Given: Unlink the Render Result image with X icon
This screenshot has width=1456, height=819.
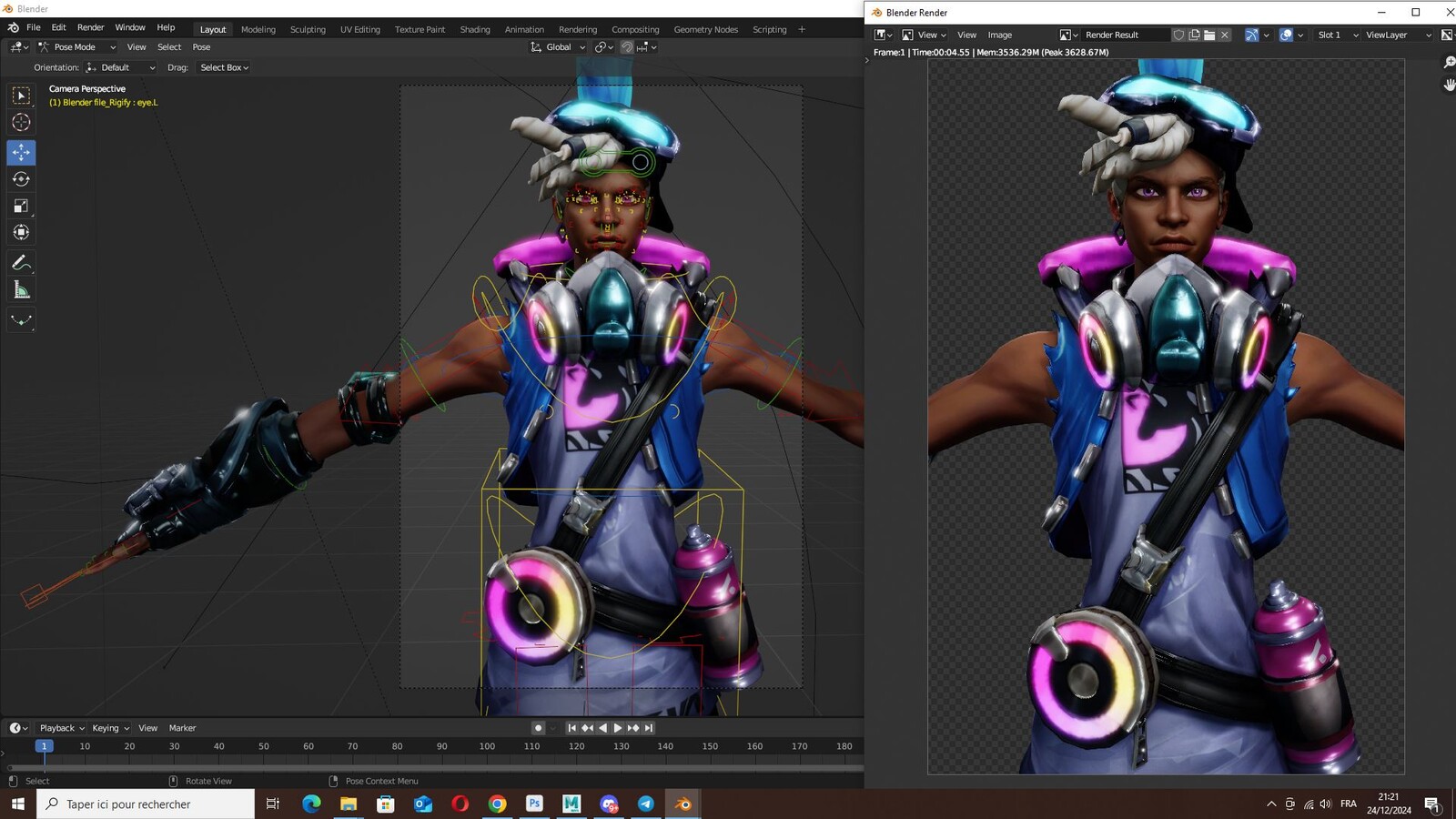Looking at the screenshot, I should [1225, 35].
